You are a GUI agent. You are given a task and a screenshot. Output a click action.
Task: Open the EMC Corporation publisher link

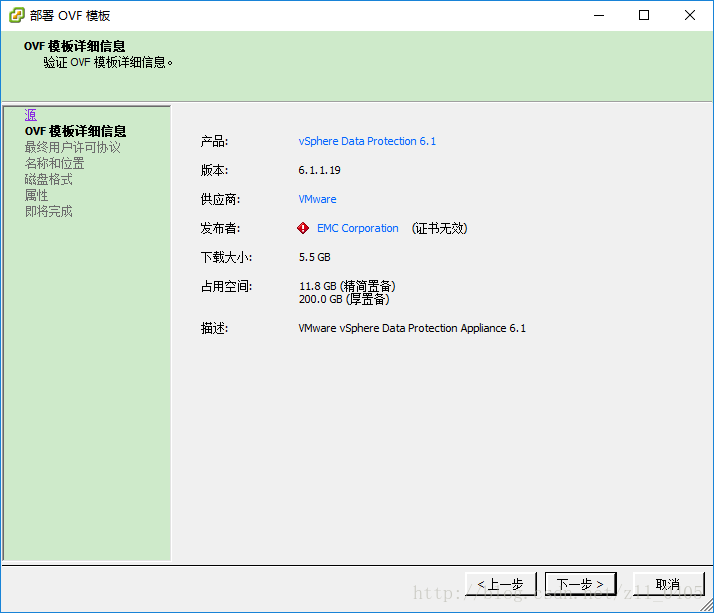tap(357, 228)
